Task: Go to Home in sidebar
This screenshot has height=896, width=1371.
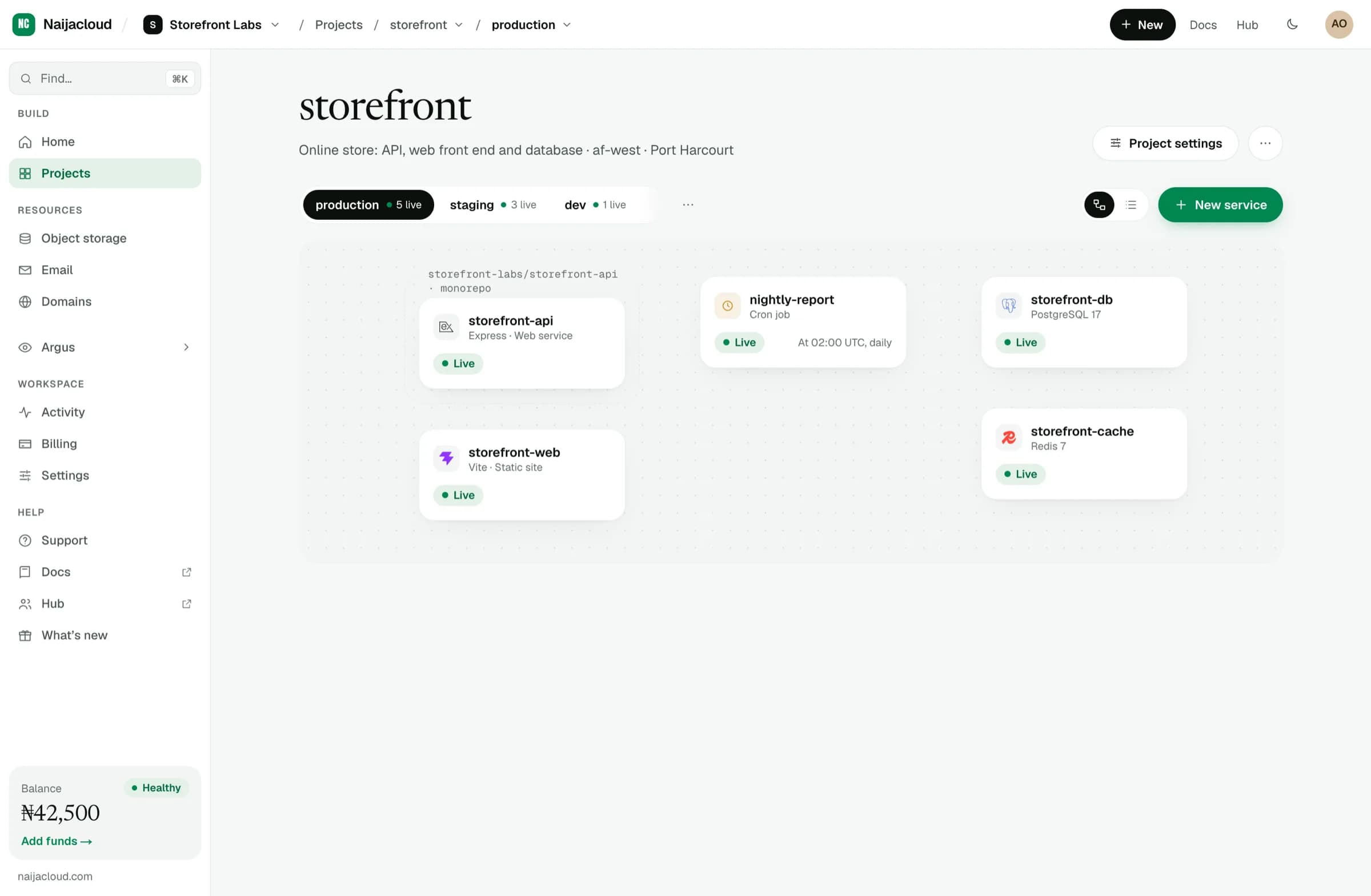Action: [105, 142]
